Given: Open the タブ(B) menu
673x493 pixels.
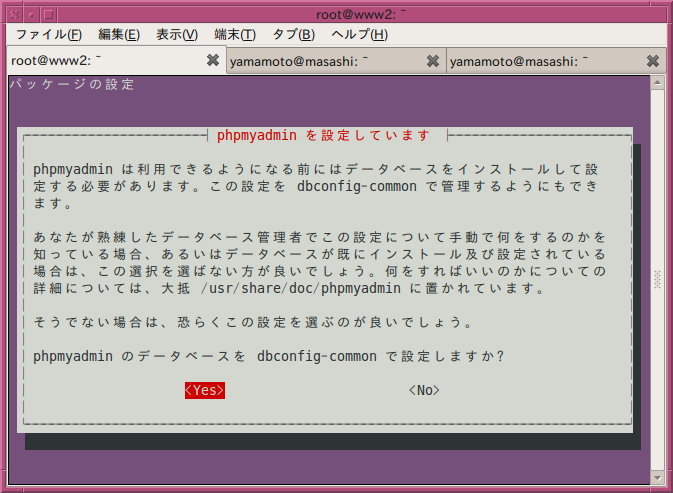Looking at the screenshot, I should click(294, 34).
